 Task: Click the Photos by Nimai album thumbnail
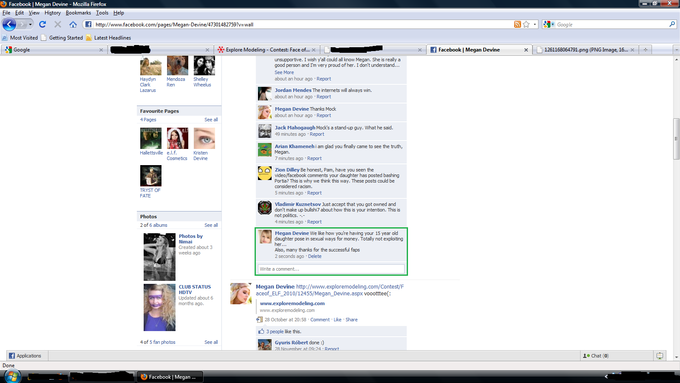160,257
